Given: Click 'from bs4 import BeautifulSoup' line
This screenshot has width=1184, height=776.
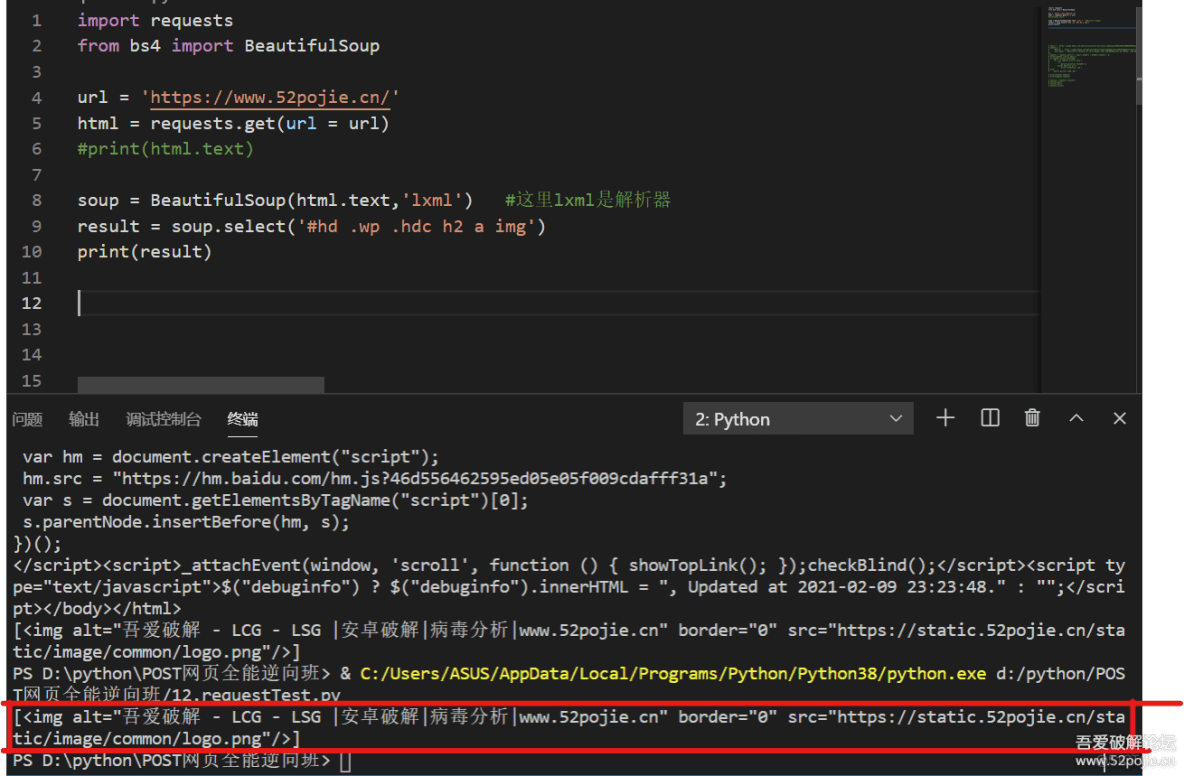Looking at the screenshot, I should (228, 46).
